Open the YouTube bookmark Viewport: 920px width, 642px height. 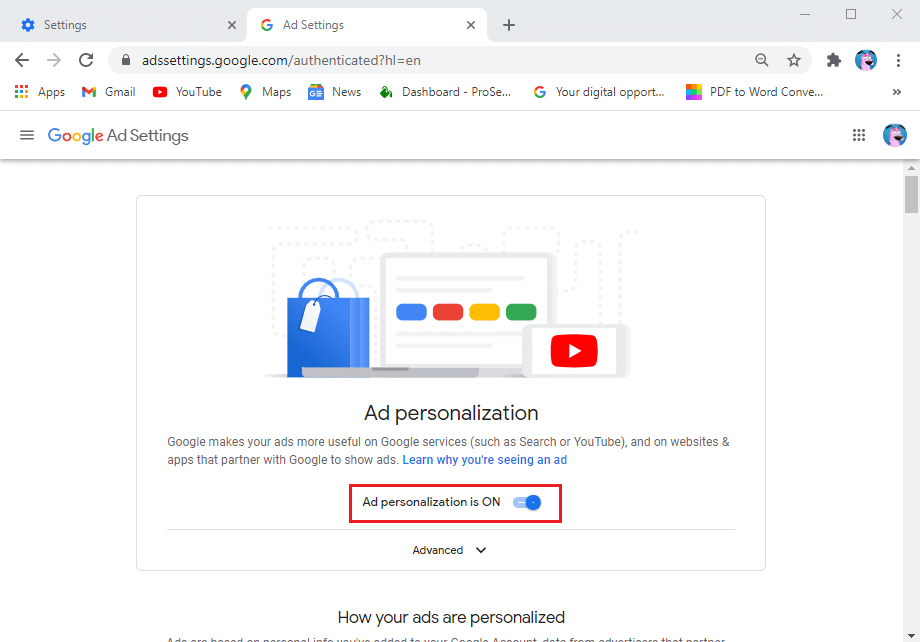pyautogui.click(x=186, y=91)
